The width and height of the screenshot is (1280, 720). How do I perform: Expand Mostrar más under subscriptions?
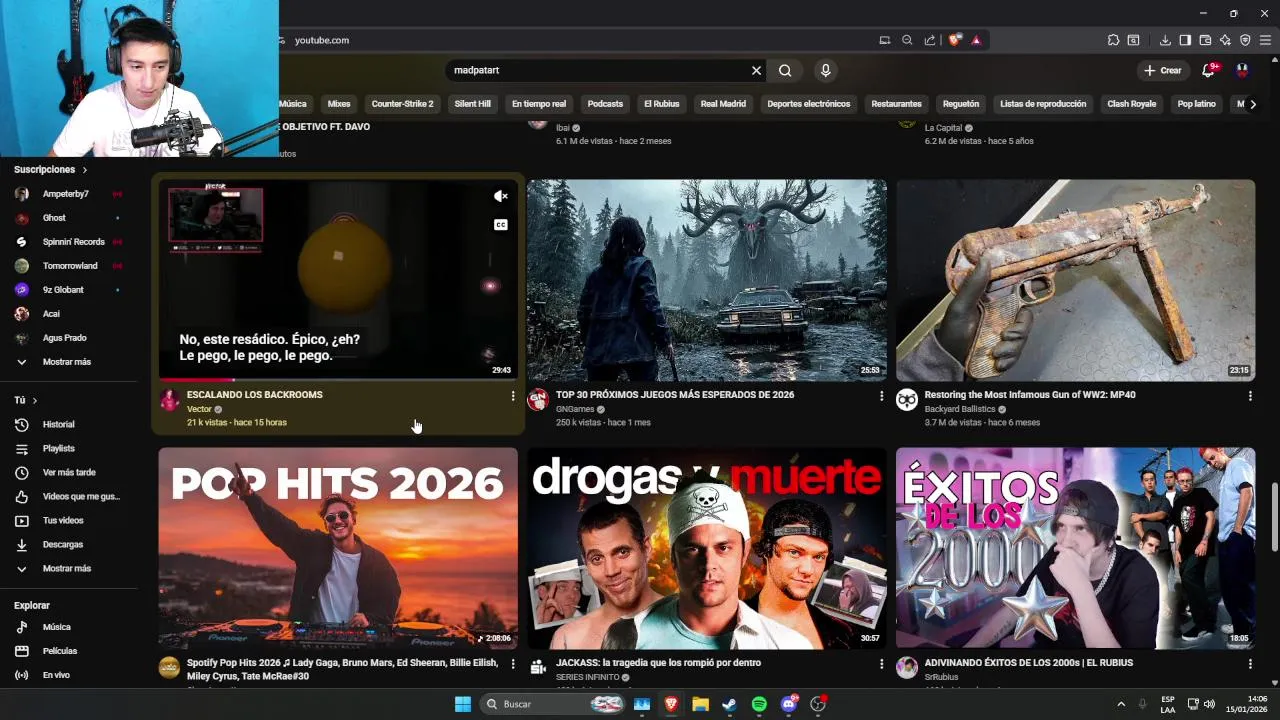pos(68,362)
